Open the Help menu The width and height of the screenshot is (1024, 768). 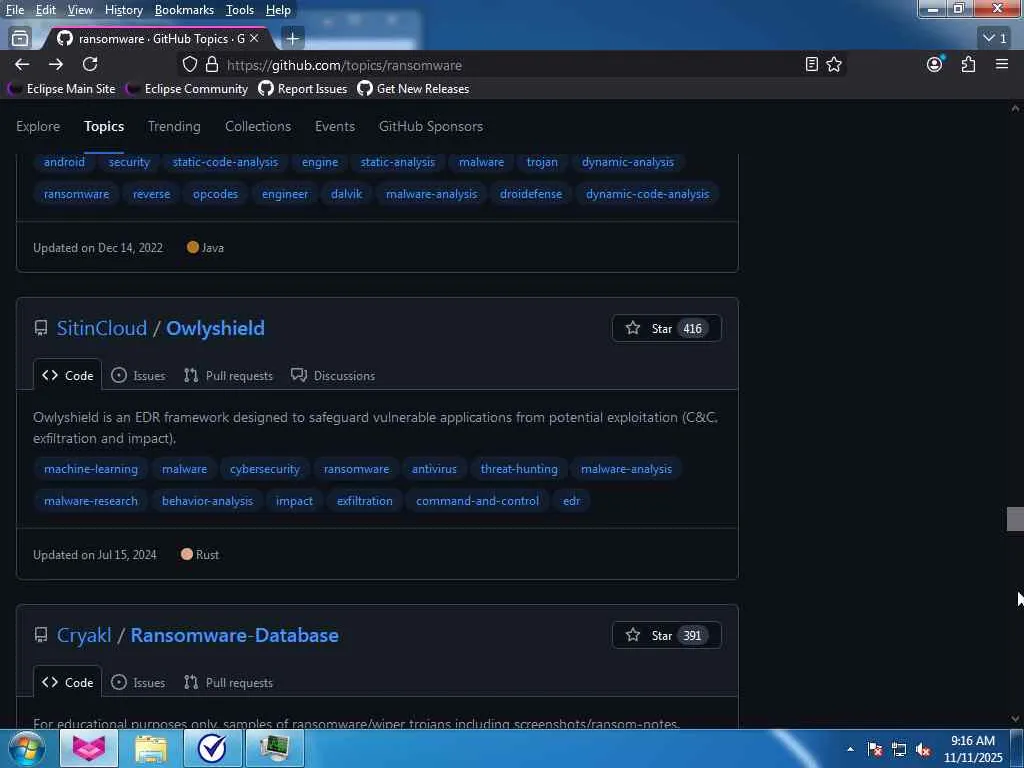278,10
